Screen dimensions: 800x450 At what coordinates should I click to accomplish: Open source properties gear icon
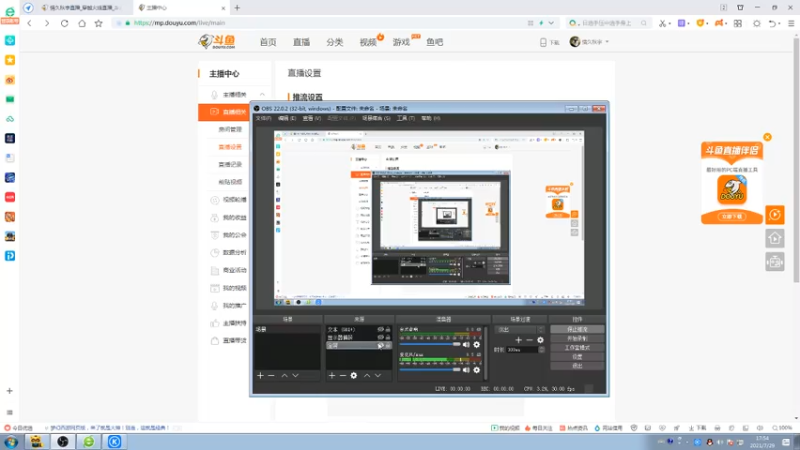(x=354, y=376)
